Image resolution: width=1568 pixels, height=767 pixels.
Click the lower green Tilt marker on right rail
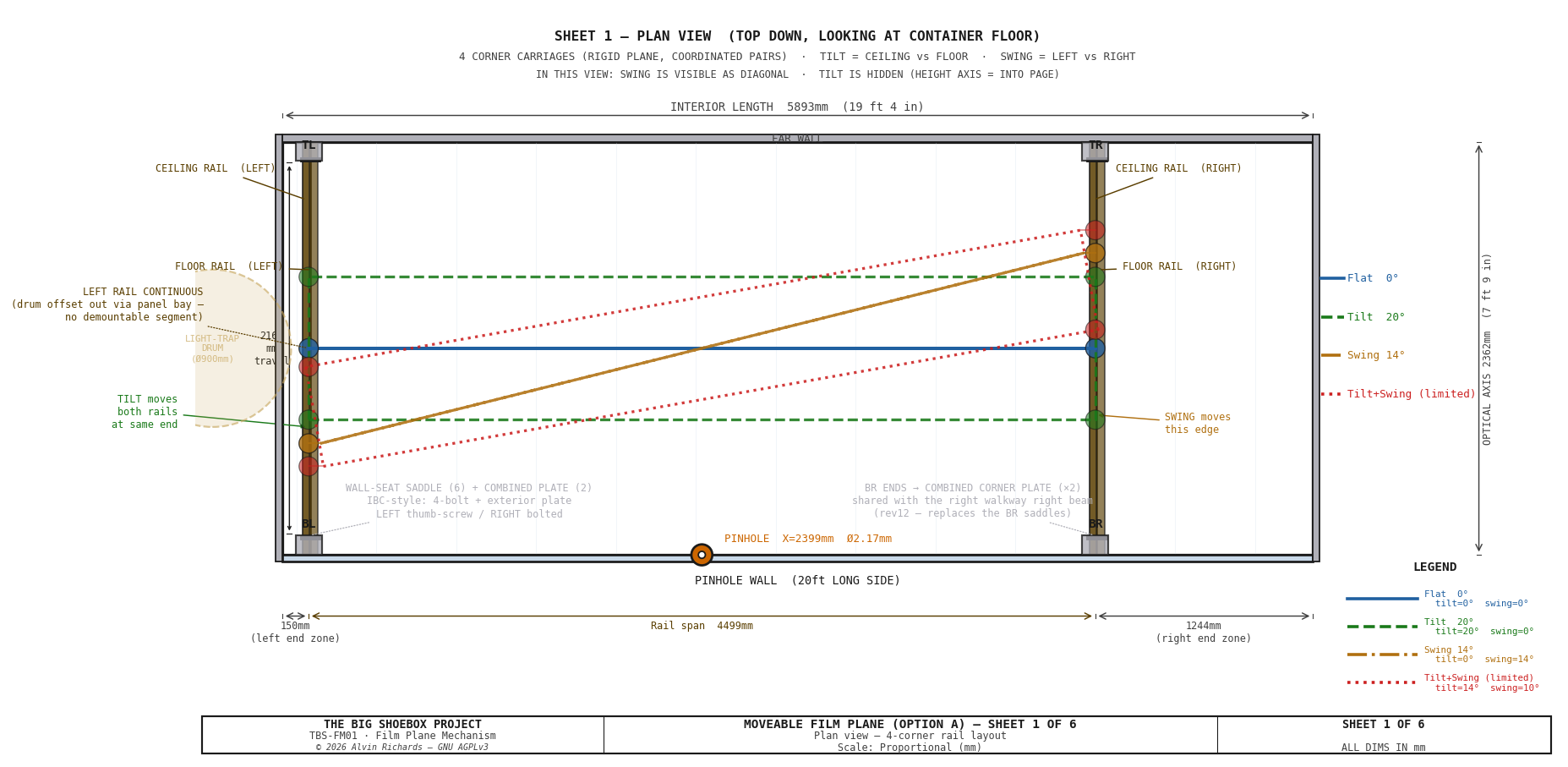1095,419
